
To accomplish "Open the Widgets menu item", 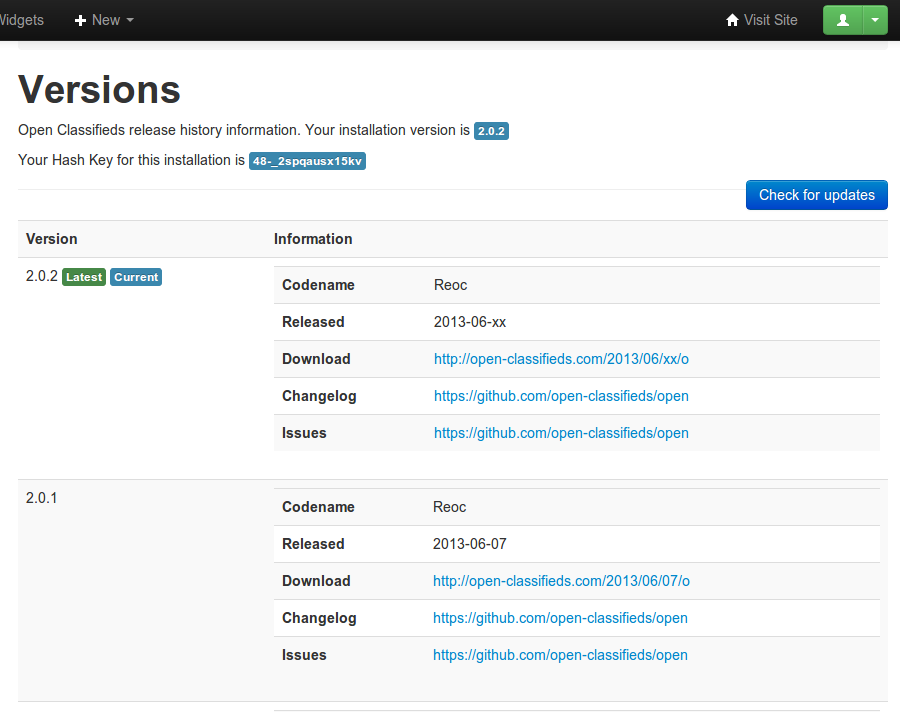I will 20,20.
